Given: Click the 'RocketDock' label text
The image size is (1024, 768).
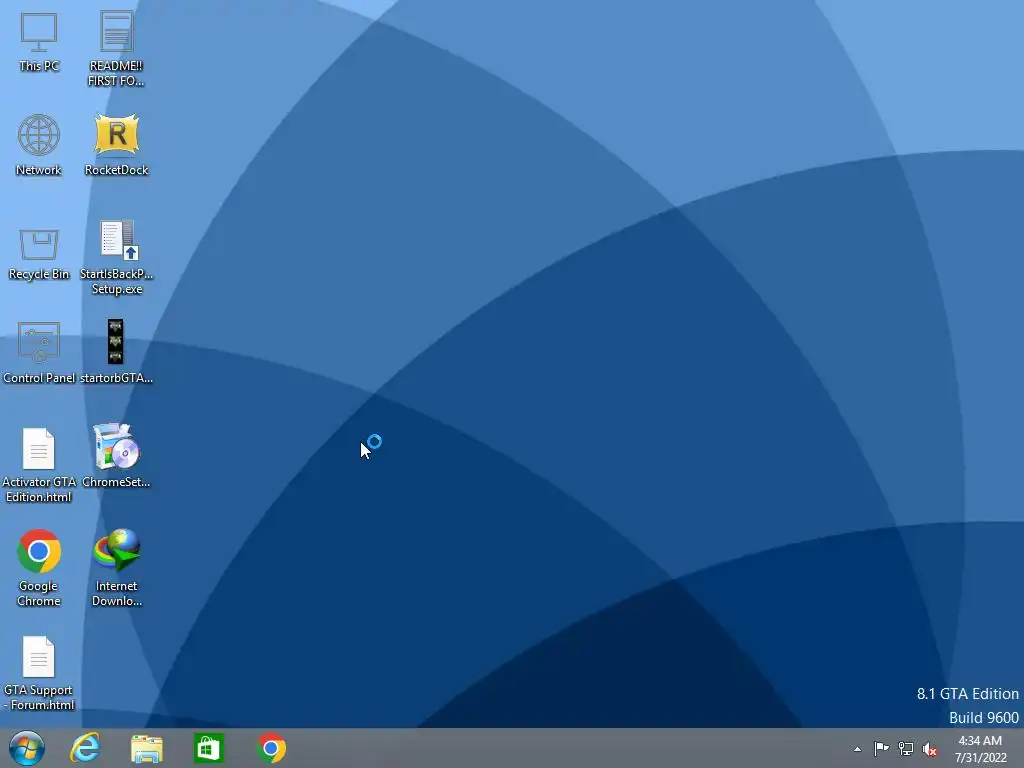Looking at the screenshot, I should coord(117,170).
